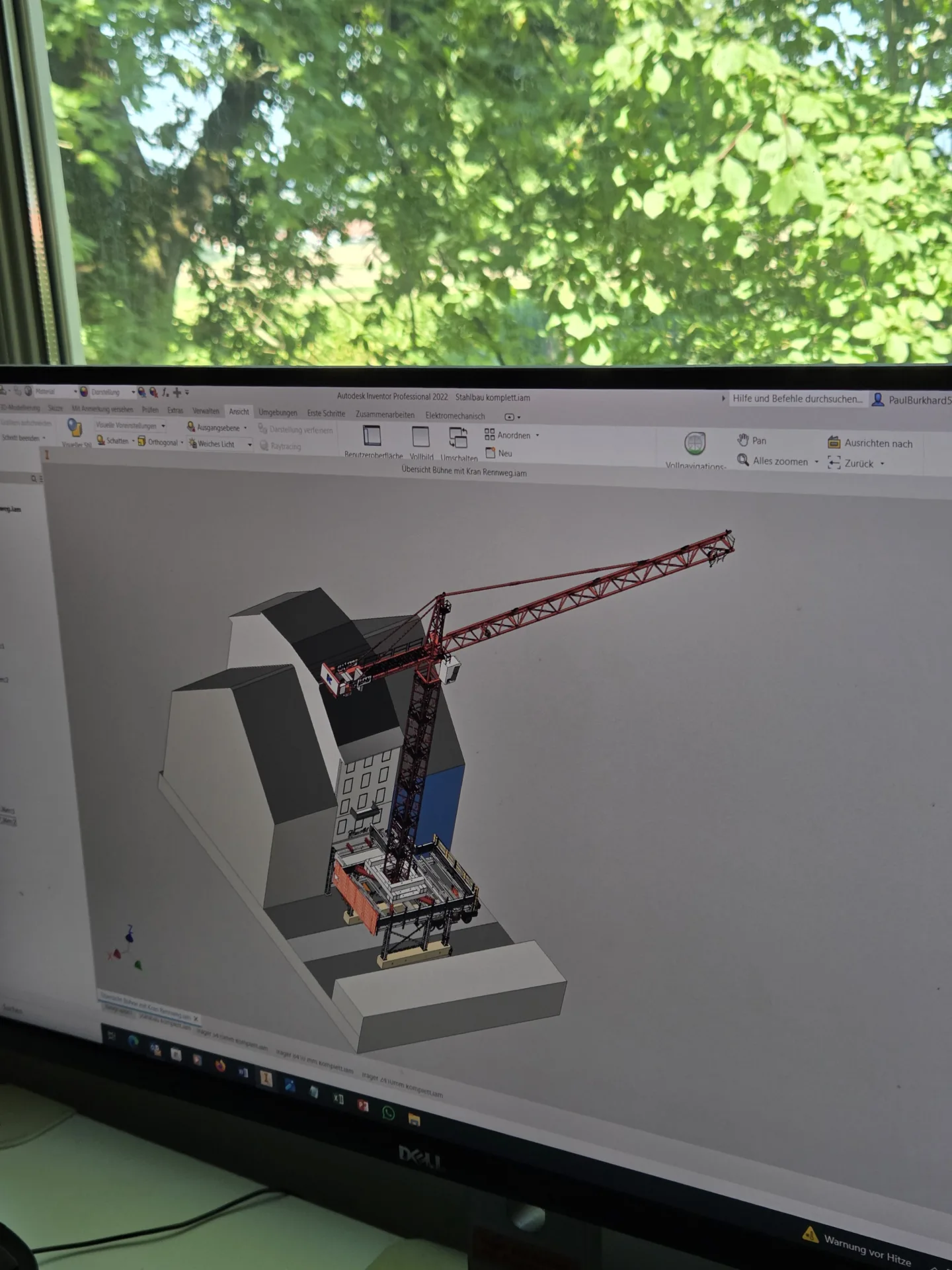Open WhatsApp from the taskbar
The height and width of the screenshot is (1270, 952).
click(388, 1114)
